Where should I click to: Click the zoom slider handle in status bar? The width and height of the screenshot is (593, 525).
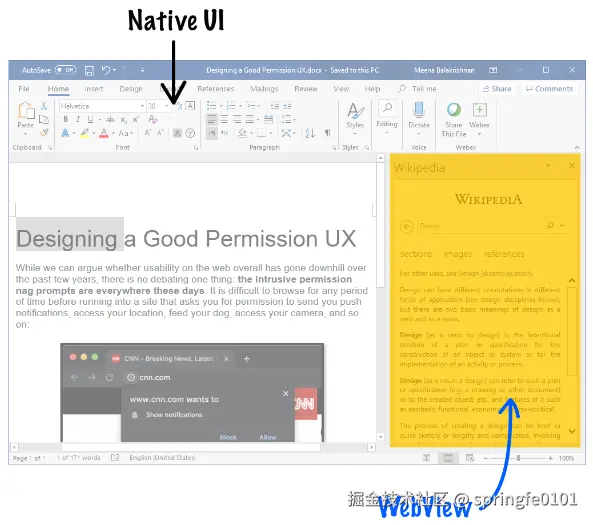pos(518,458)
